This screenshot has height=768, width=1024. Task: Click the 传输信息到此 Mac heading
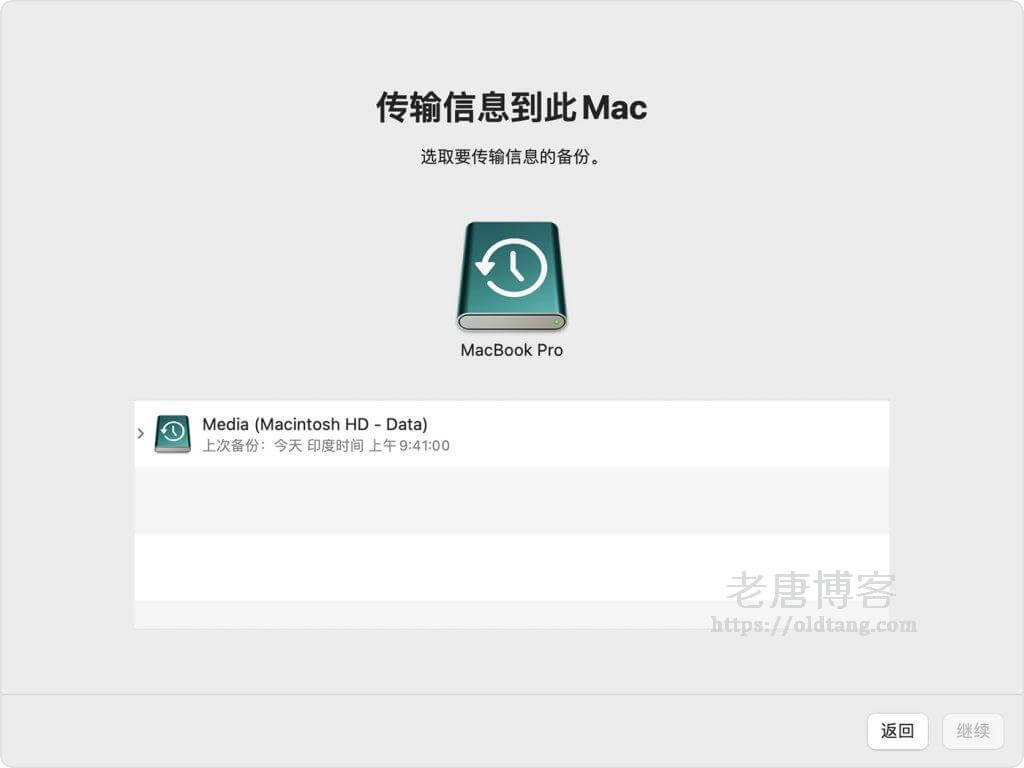[x=511, y=107]
